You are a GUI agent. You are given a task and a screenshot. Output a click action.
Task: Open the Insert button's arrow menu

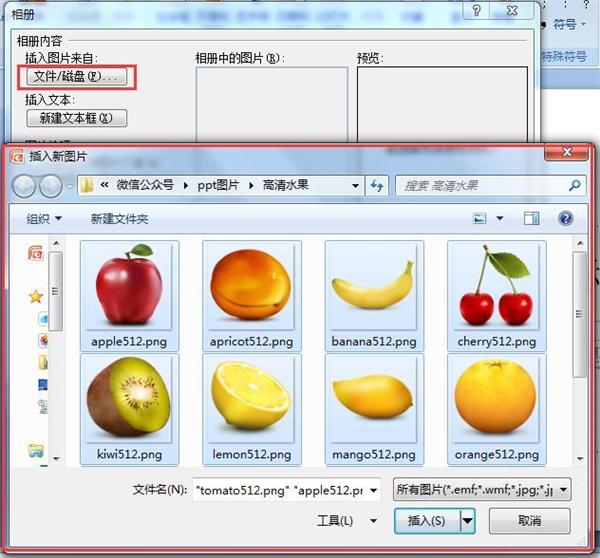pos(467,521)
